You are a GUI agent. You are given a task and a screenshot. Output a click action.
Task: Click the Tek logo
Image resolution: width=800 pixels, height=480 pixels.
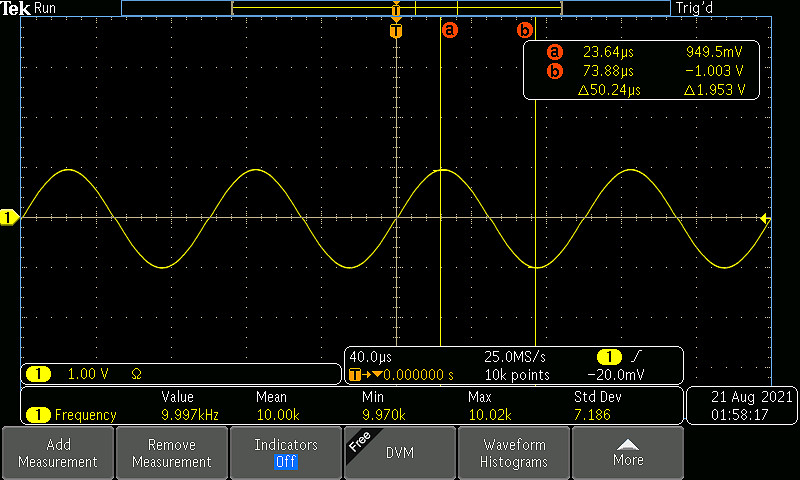pyautogui.click(x=15, y=8)
